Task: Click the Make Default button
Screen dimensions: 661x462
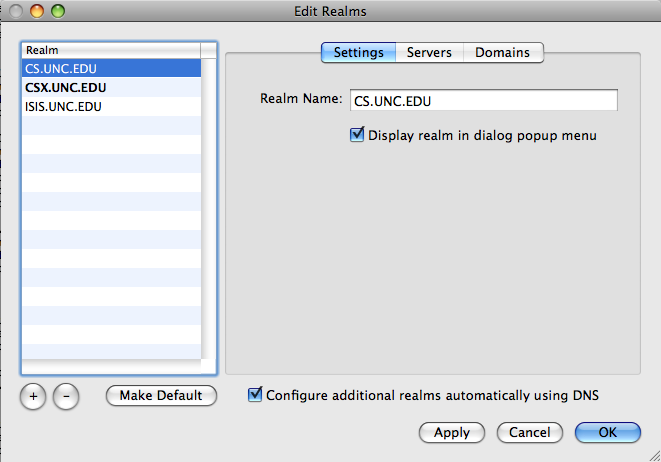Action: tap(161, 395)
